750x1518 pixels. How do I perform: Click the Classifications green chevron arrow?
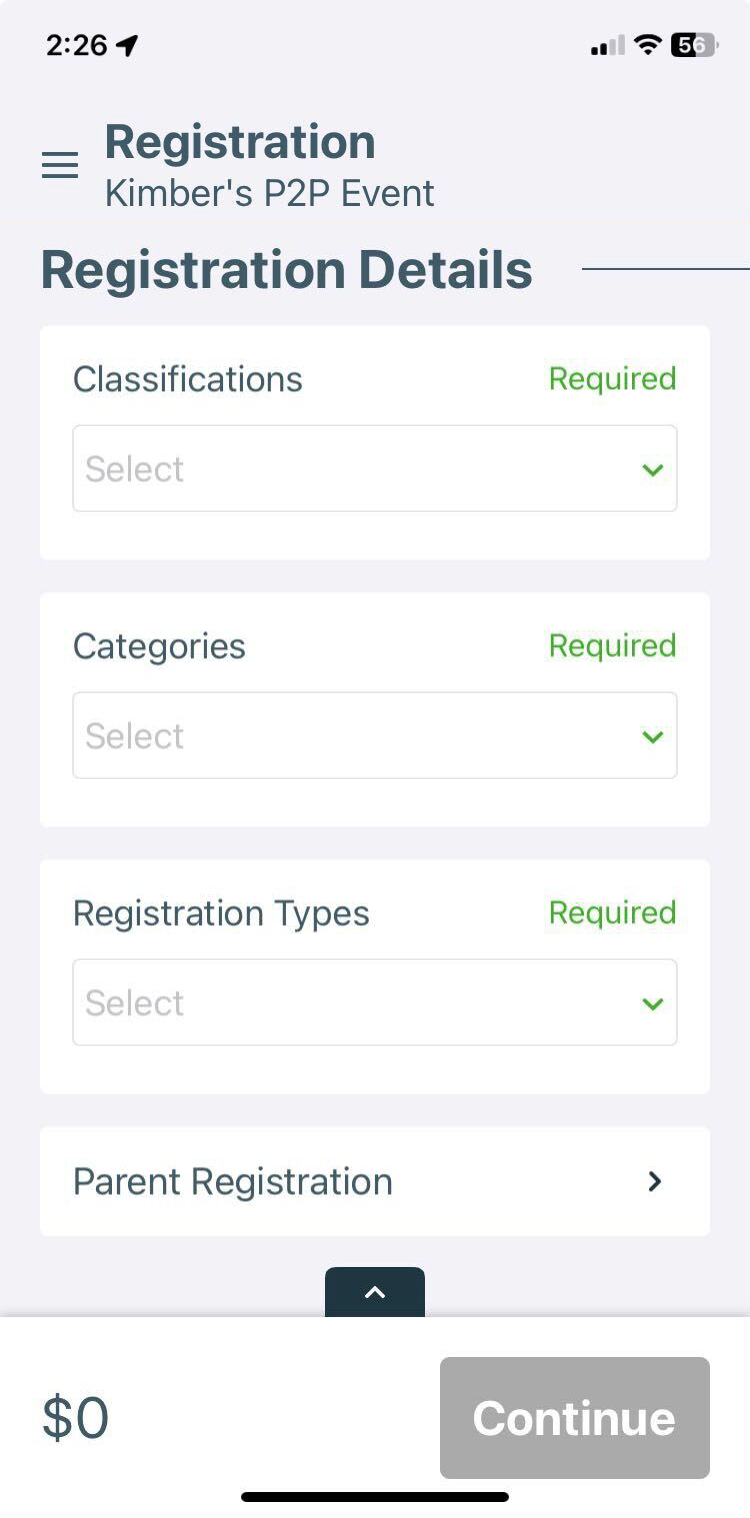(653, 469)
